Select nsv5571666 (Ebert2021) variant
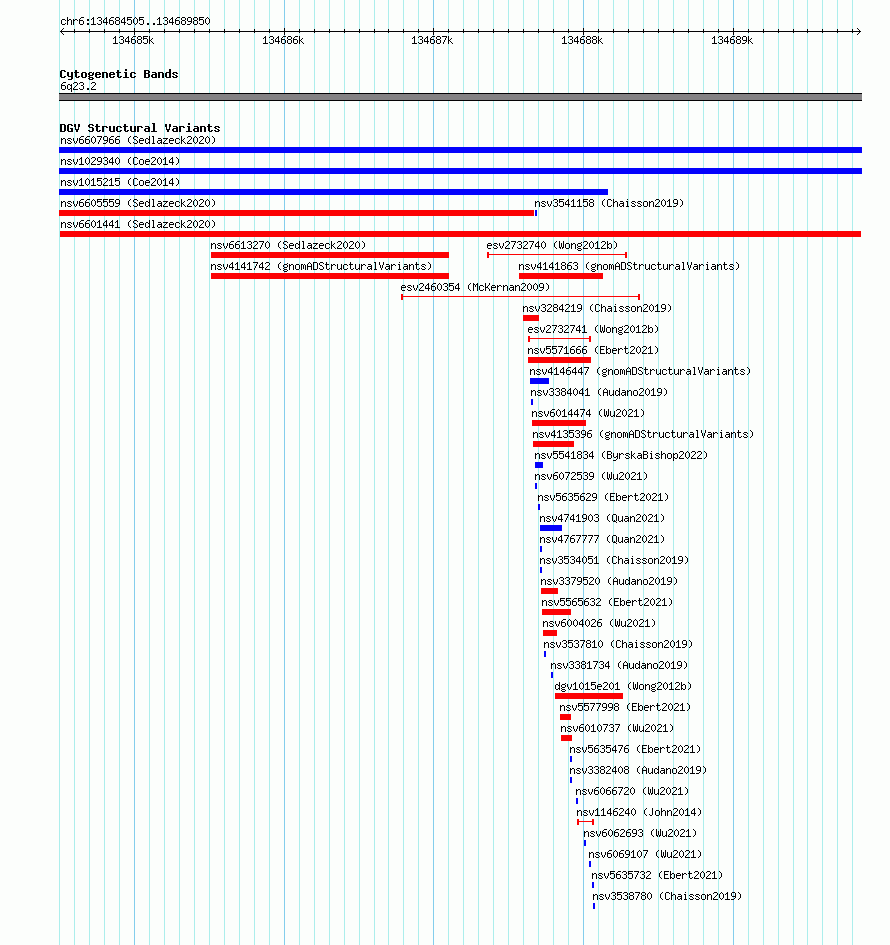 [x=559, y=360]
